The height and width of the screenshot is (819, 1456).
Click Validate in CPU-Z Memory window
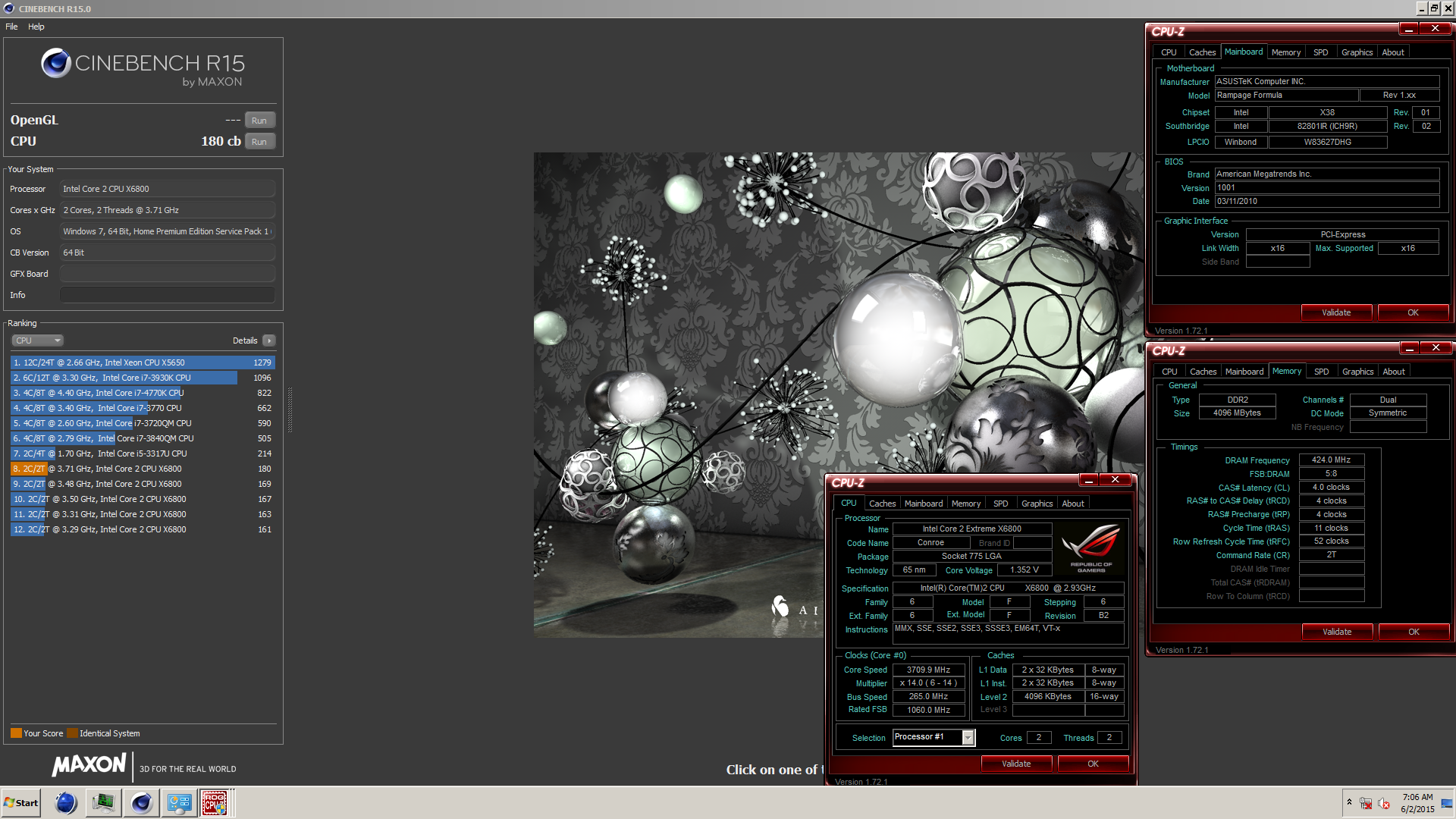point(1337,632)
